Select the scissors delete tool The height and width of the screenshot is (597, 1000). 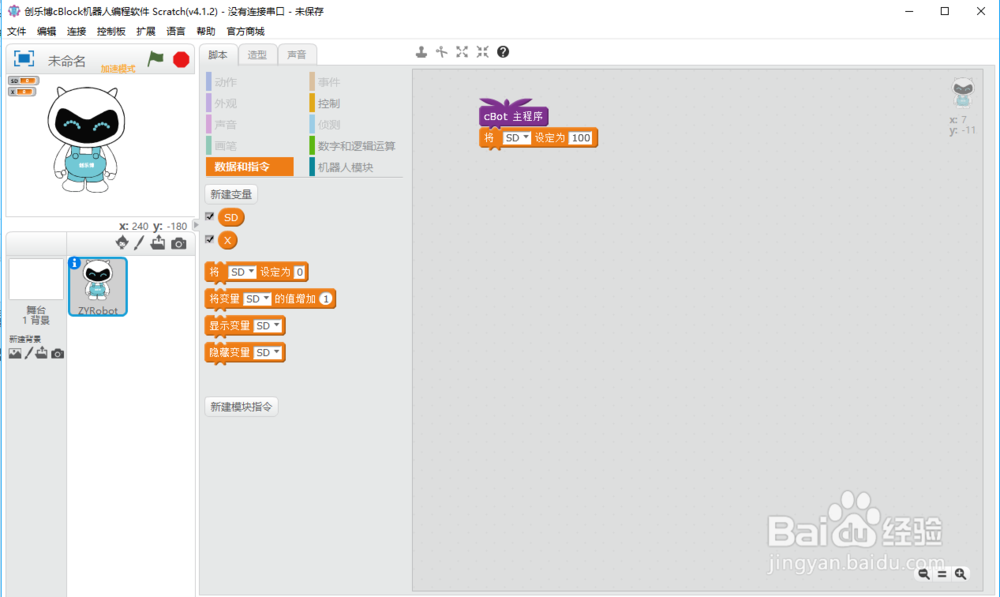click(441, 51)
